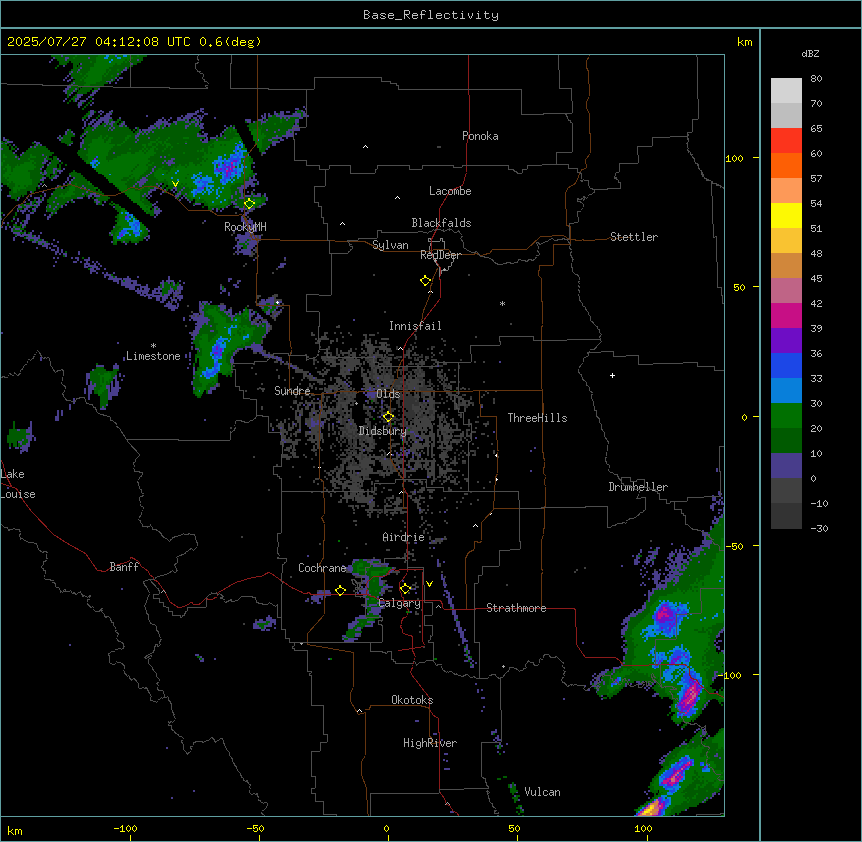Screen dimensions: 862x842
Task: Click the purple 36–39 dBZ legend band
Action: click(786, 341)
